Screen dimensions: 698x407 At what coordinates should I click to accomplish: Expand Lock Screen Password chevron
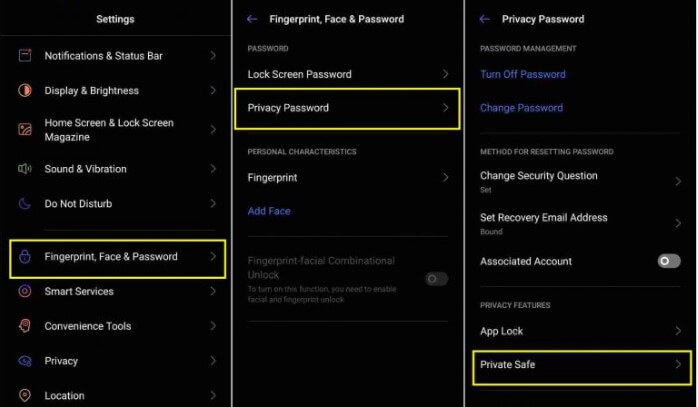pos(445,74)
